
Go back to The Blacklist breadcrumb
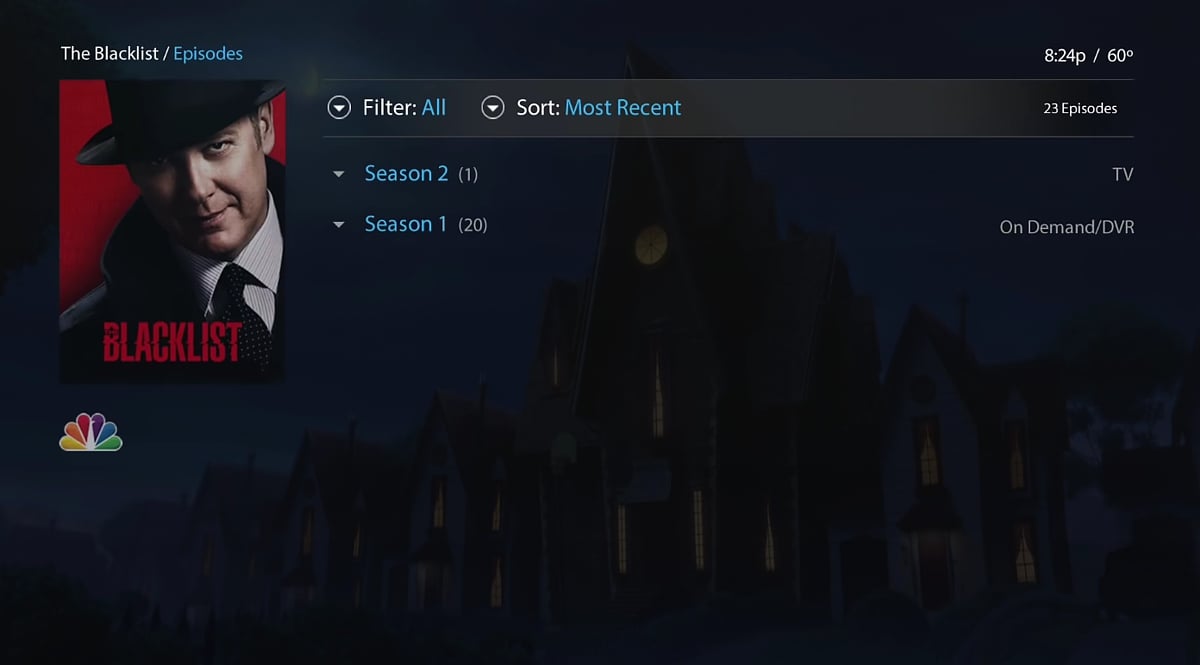coord(110,54)
